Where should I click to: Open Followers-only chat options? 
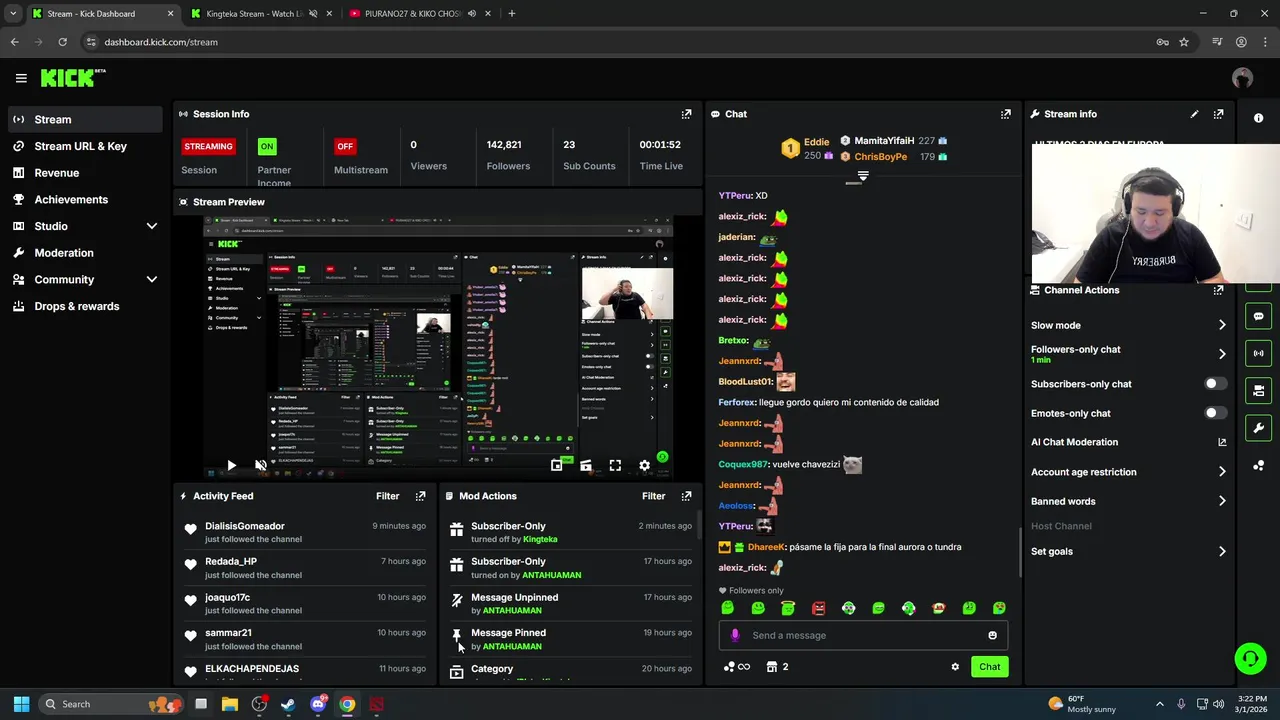1128,354
